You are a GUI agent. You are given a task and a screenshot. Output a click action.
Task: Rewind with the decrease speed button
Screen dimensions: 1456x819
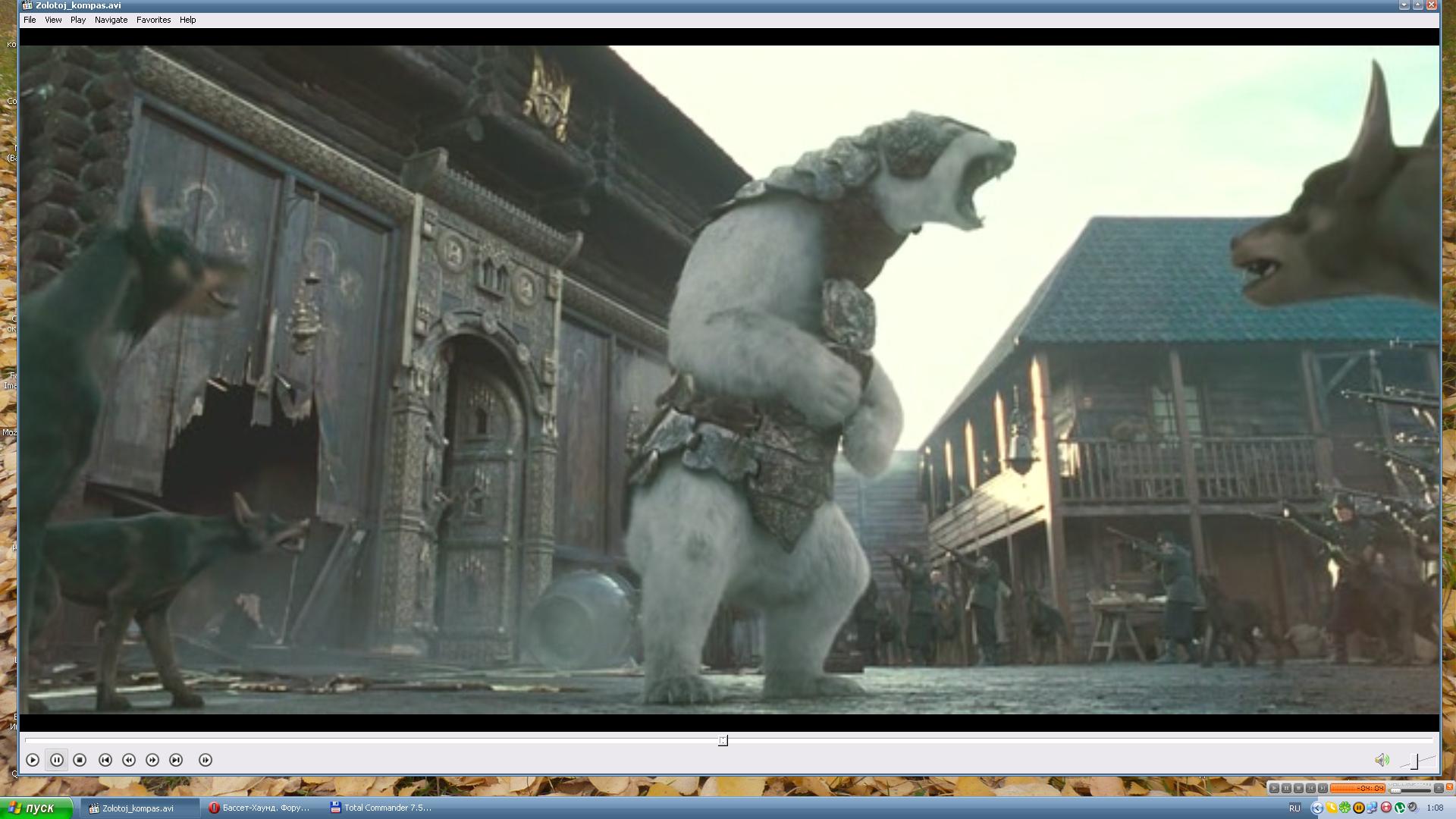(x=129, y=760)
